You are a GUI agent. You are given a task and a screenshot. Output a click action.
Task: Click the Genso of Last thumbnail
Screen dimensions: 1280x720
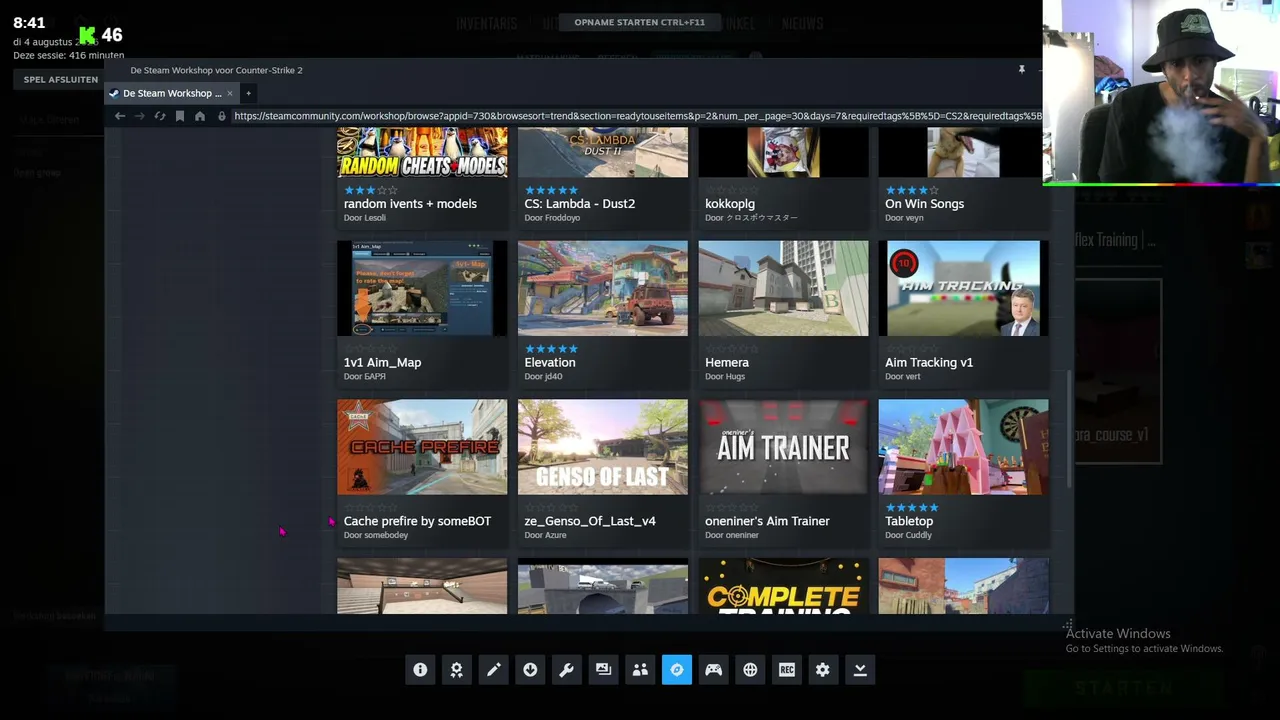coord(603,447)
